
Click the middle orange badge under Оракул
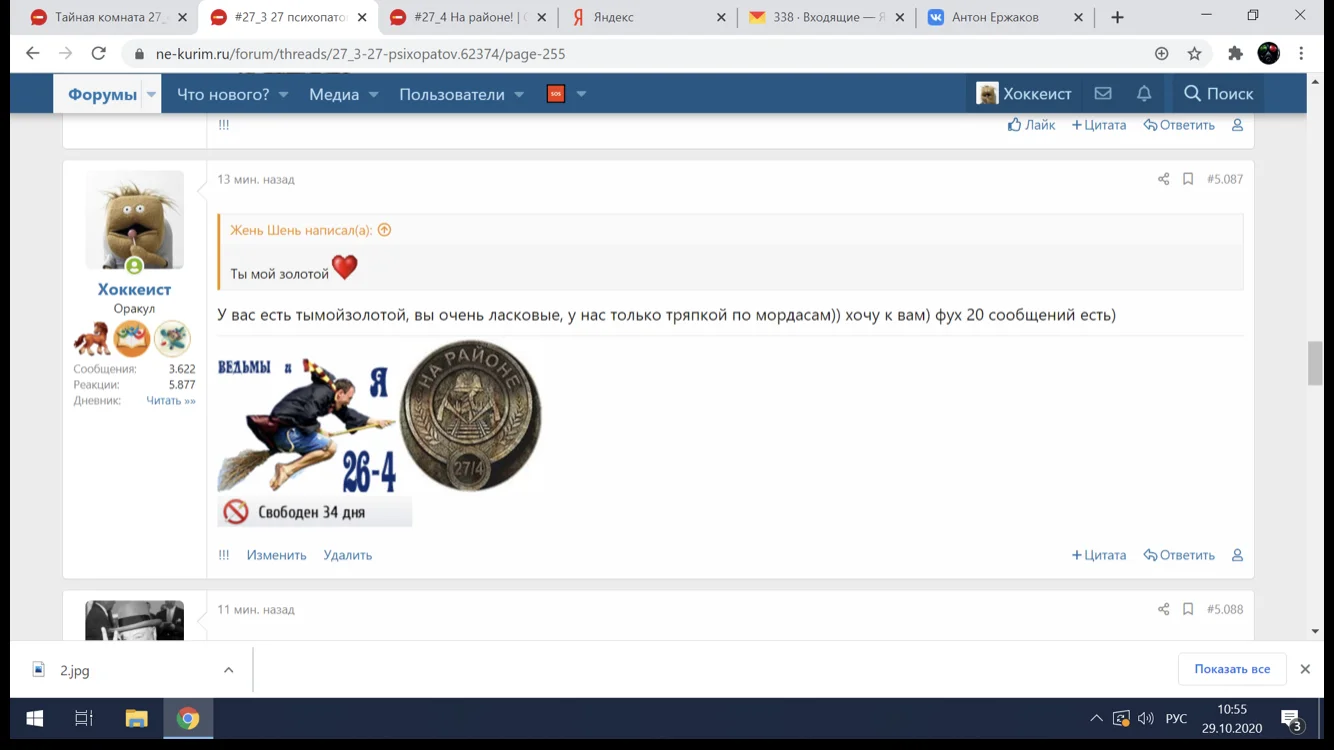[131, 339]
